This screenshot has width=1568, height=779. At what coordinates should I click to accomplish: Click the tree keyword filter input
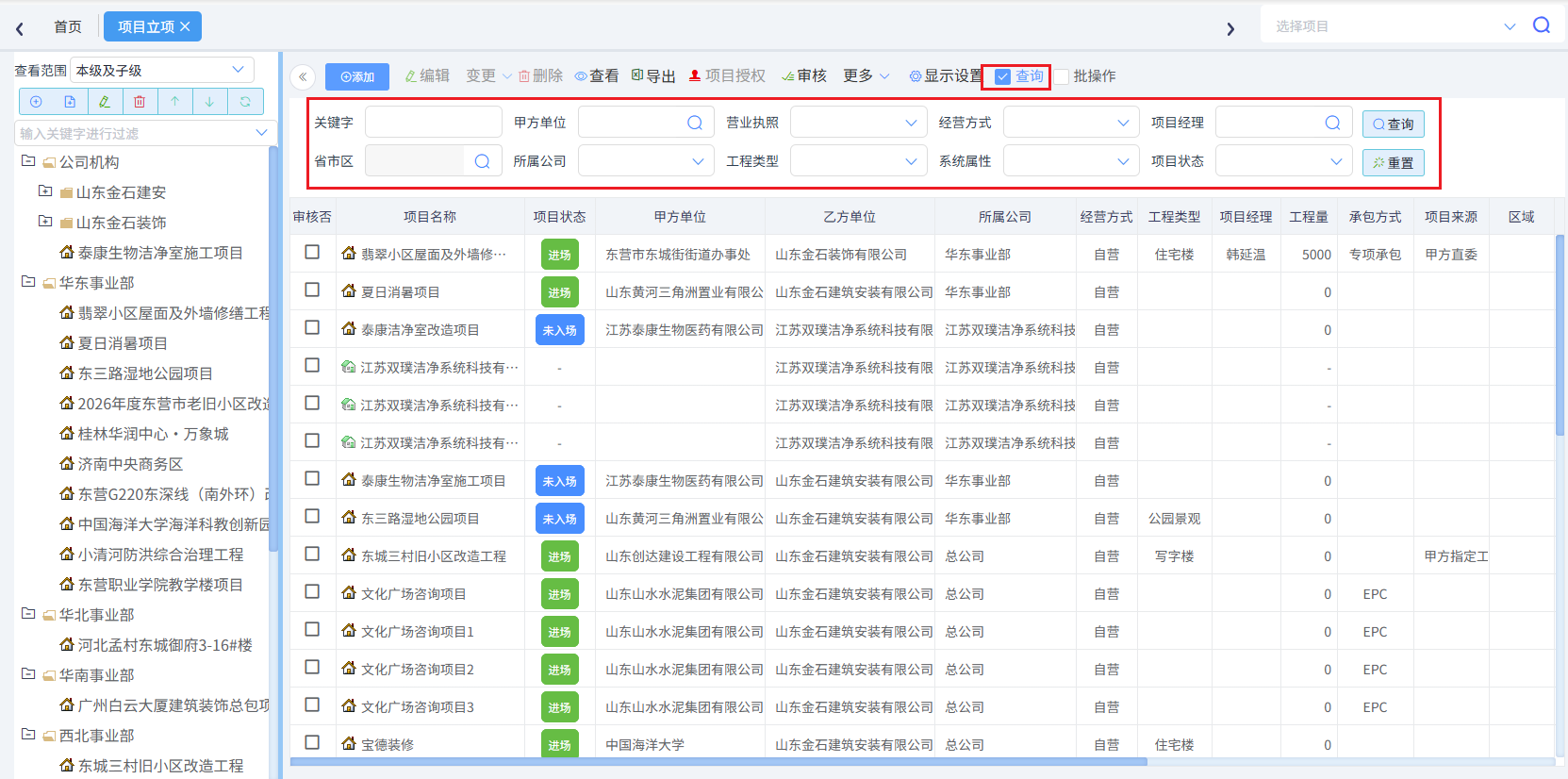[145, 134]
